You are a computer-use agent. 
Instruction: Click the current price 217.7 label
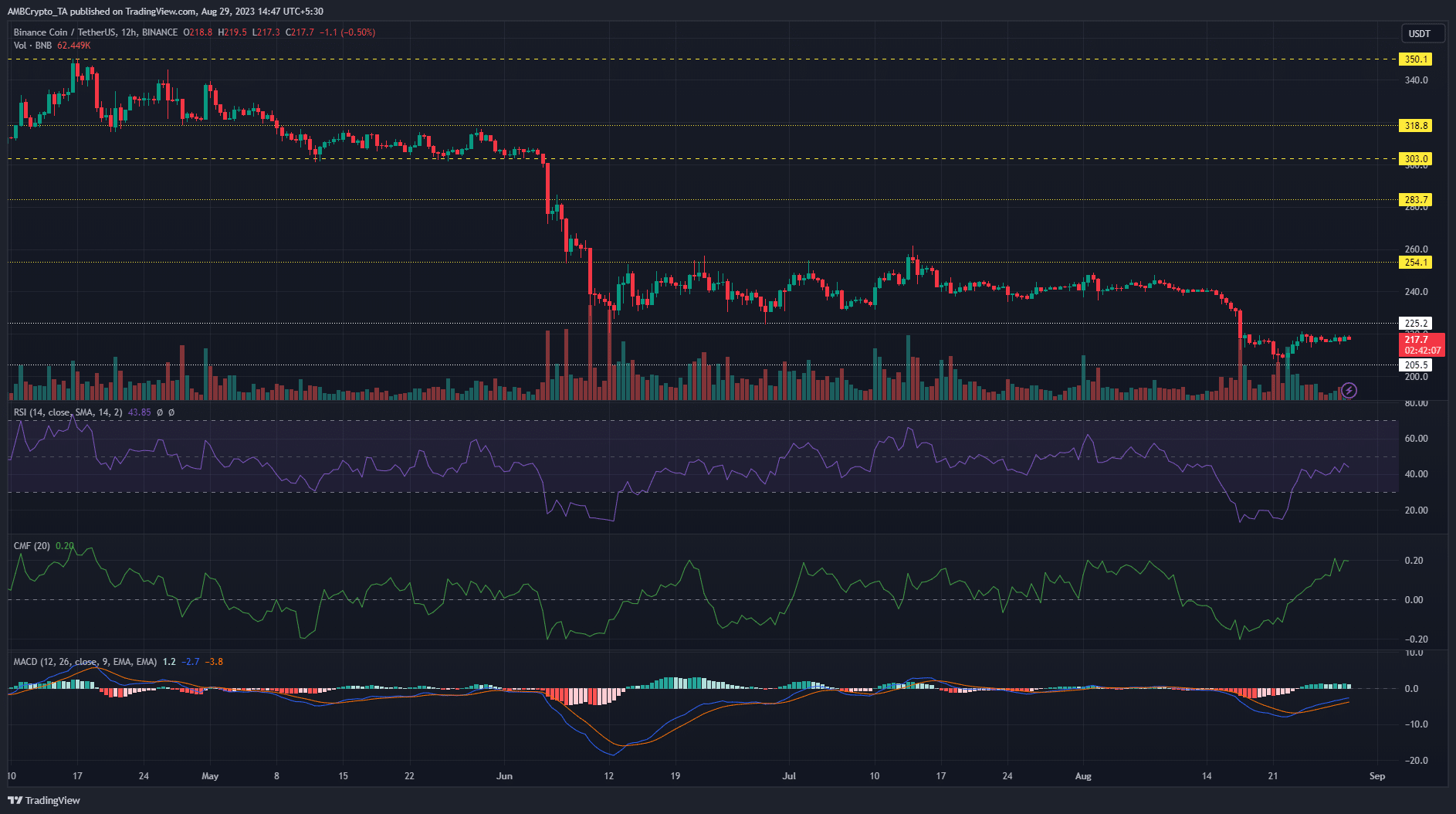1421,344
